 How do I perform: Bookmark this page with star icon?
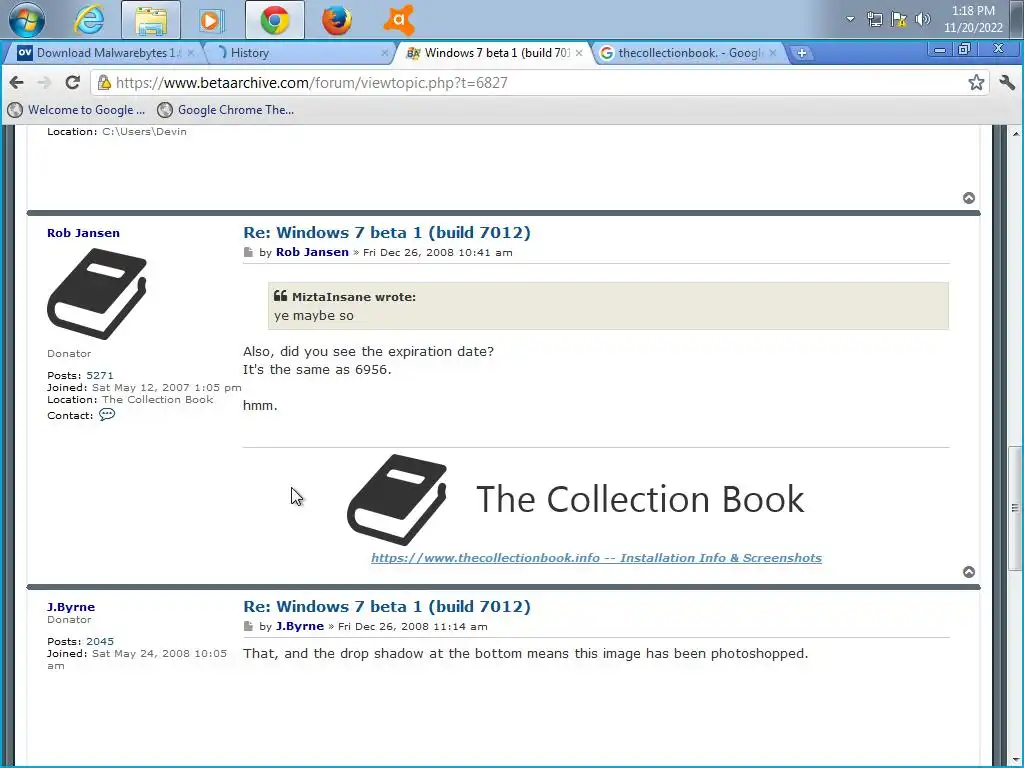tap(976, 82)
